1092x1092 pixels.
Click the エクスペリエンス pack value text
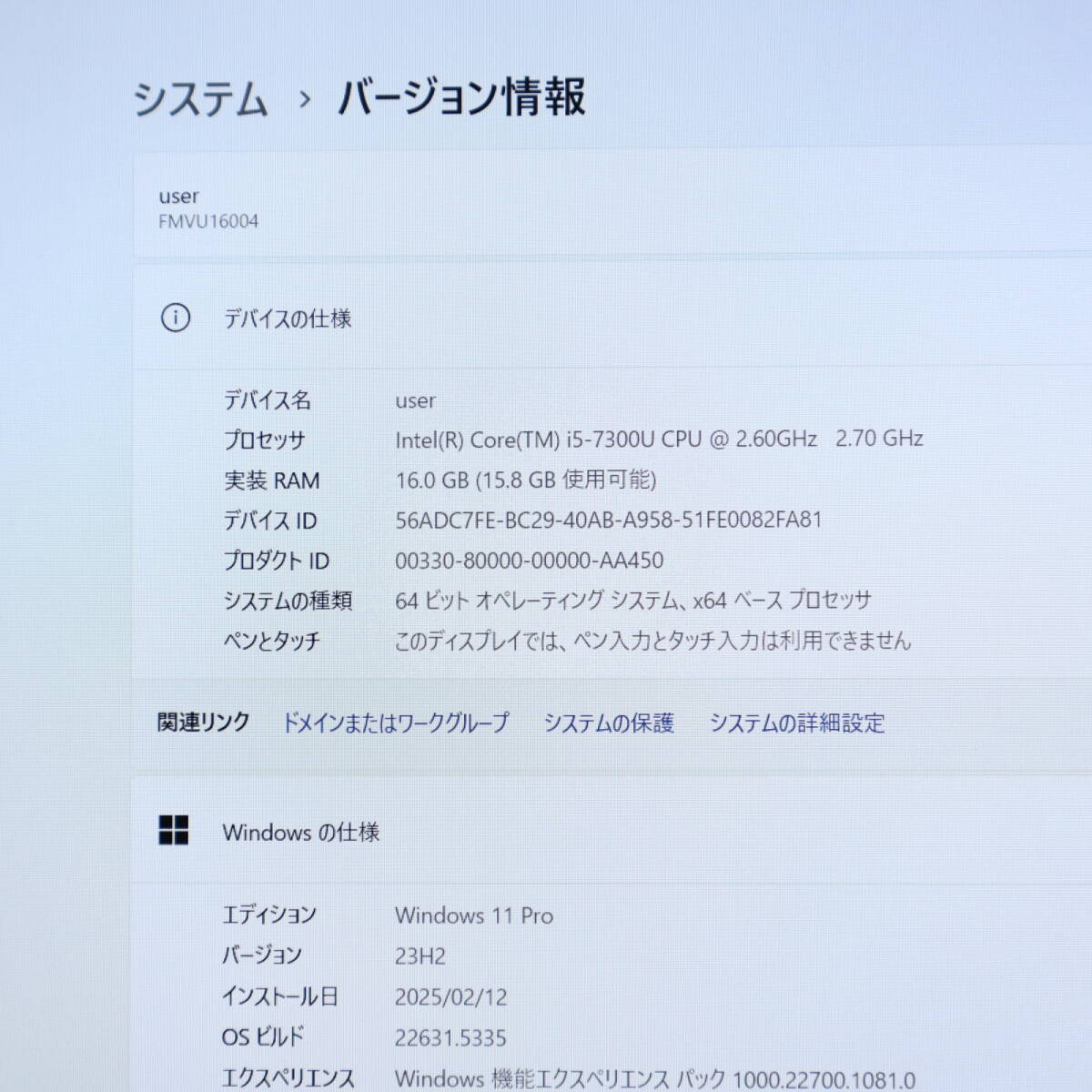[x=655, y=1078]
